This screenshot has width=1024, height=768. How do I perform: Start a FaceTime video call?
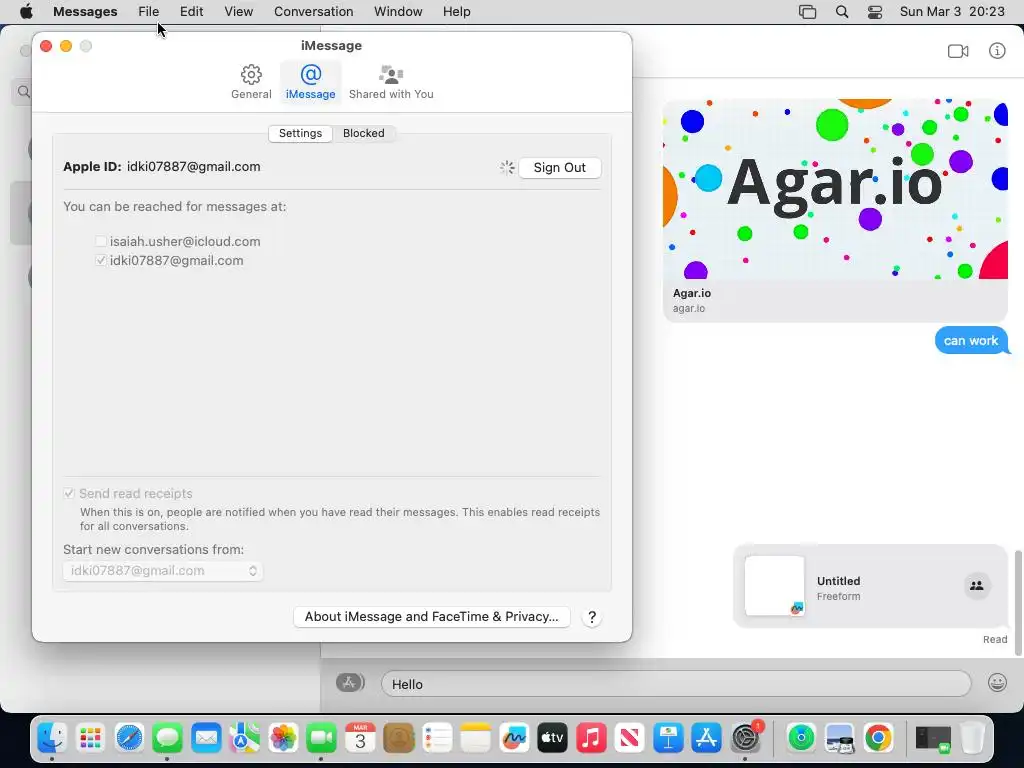pyautogui.click(x=958, y=51)
